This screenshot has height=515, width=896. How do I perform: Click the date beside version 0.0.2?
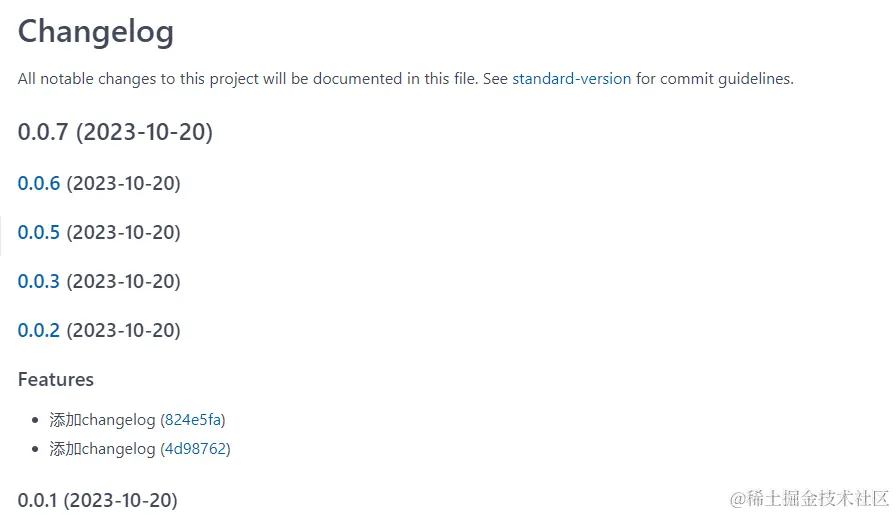tap(124, 330)
